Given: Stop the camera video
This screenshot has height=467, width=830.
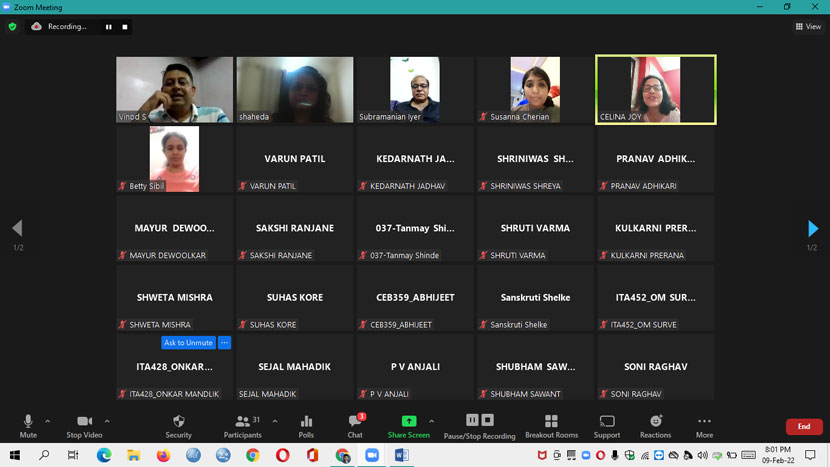Looking at the screenshot, I should [x=84, y=425].
